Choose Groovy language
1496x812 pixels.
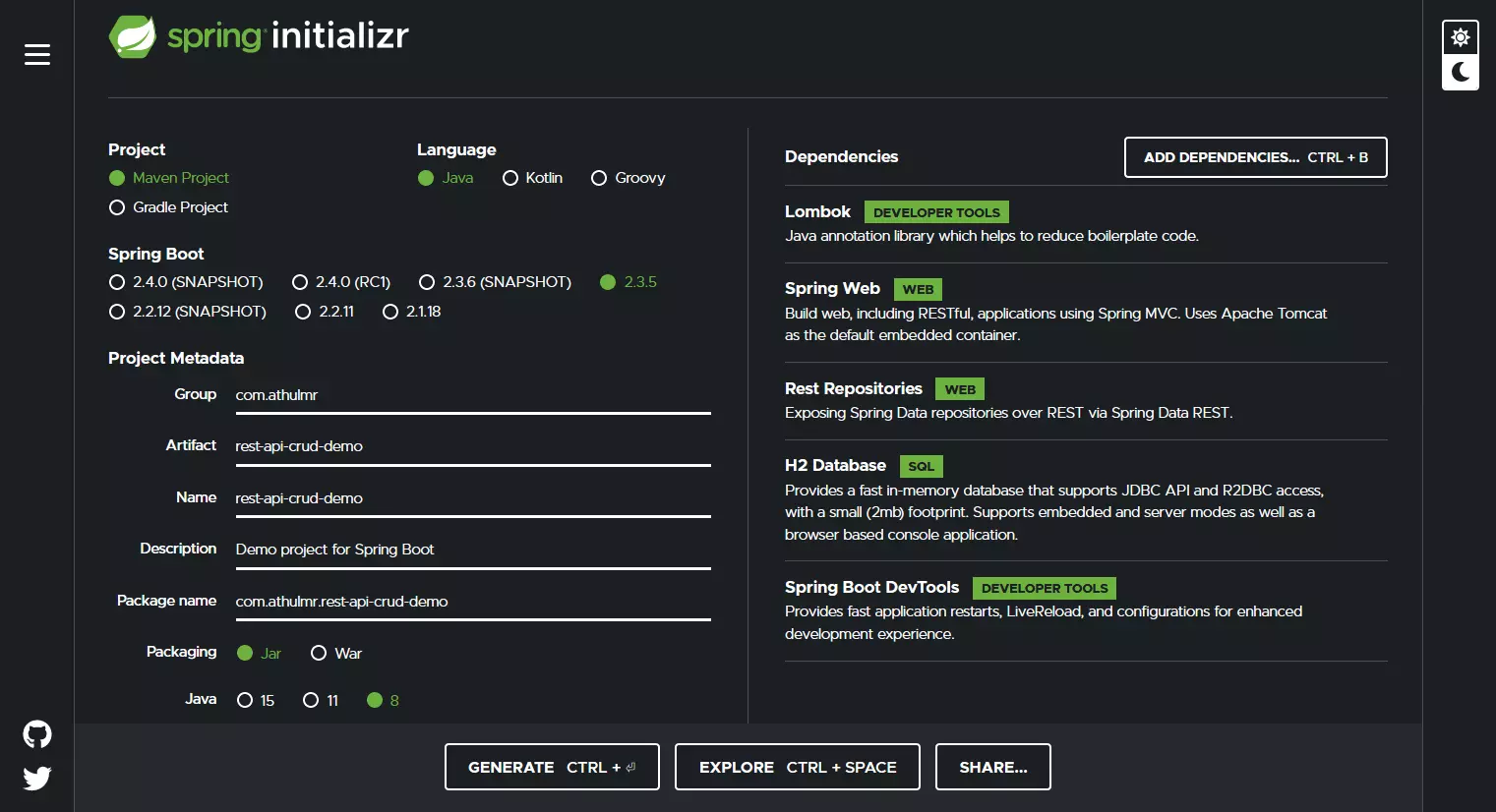click(628, 178)
